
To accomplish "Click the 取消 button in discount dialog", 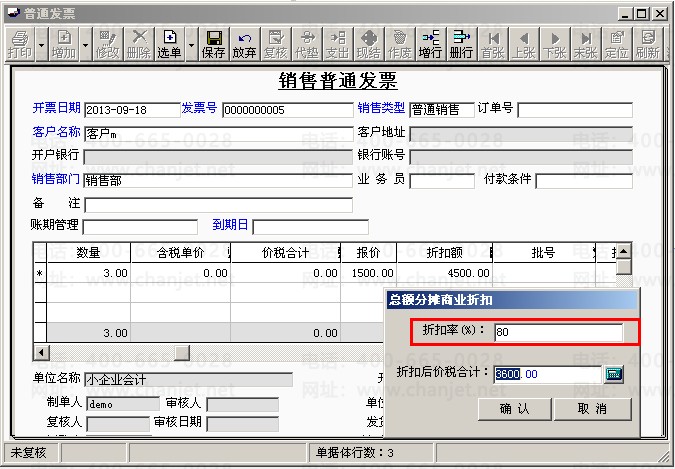I will [592, 409].
